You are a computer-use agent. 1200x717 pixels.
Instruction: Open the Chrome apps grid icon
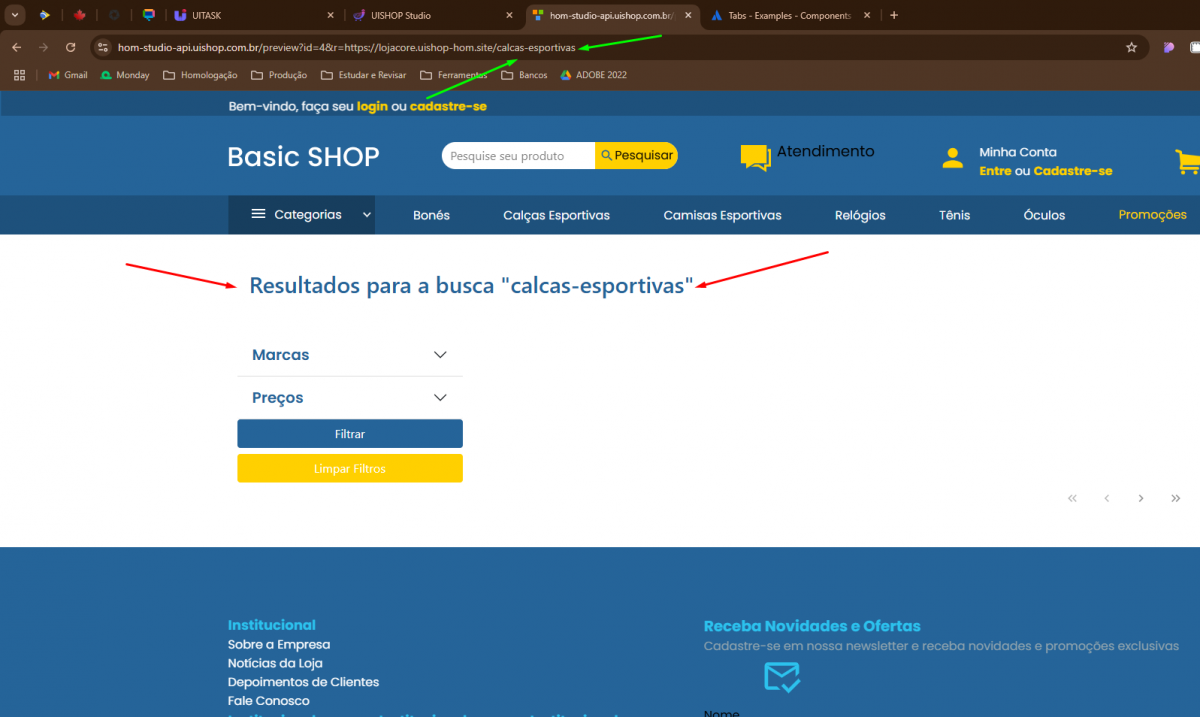click(x=19, y=75)
